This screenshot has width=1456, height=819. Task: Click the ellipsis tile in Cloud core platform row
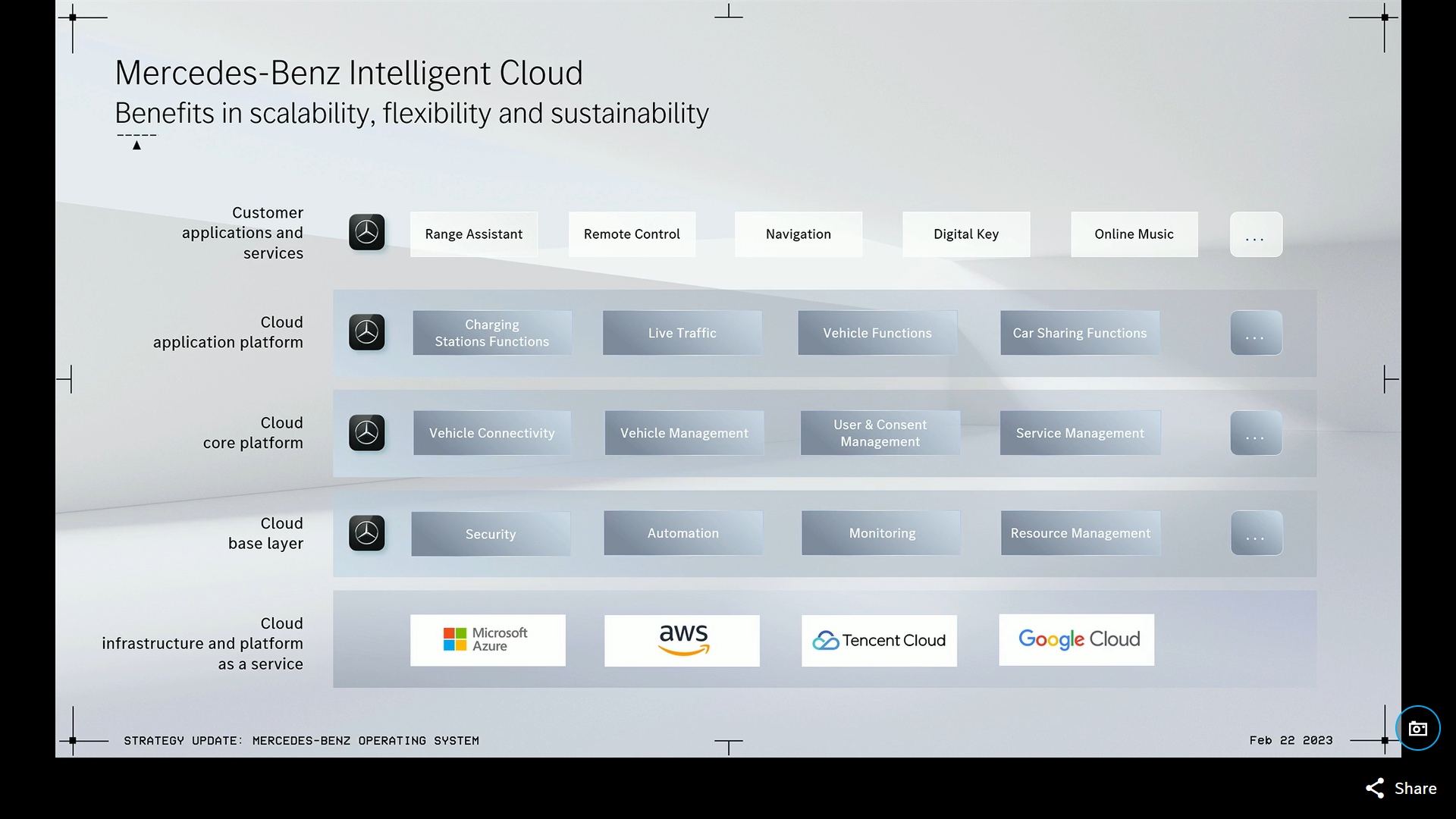point(1256,433)
